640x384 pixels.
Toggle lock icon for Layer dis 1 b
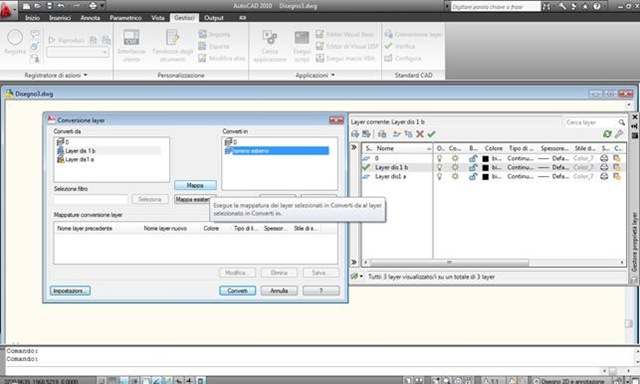(473, 167)
